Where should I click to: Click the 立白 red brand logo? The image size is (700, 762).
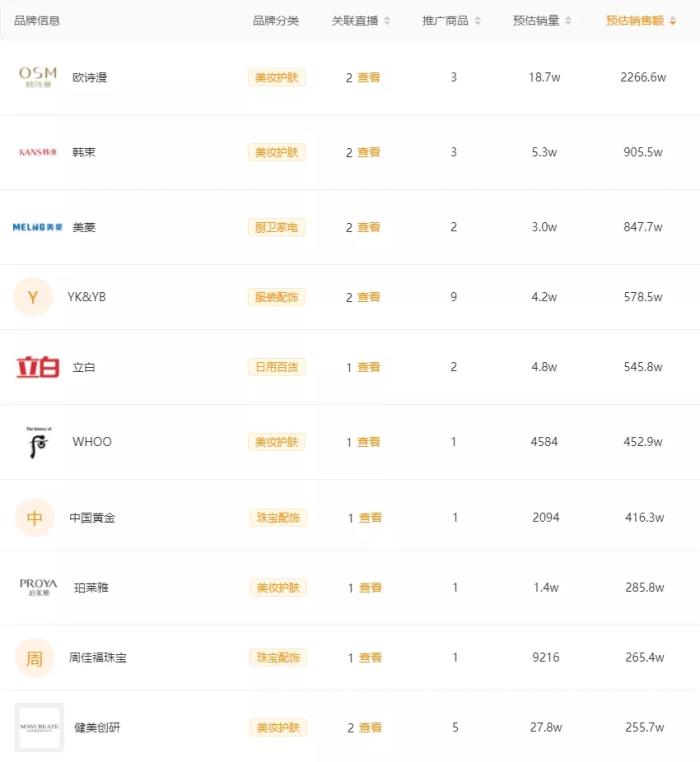[x=38, y=367]
